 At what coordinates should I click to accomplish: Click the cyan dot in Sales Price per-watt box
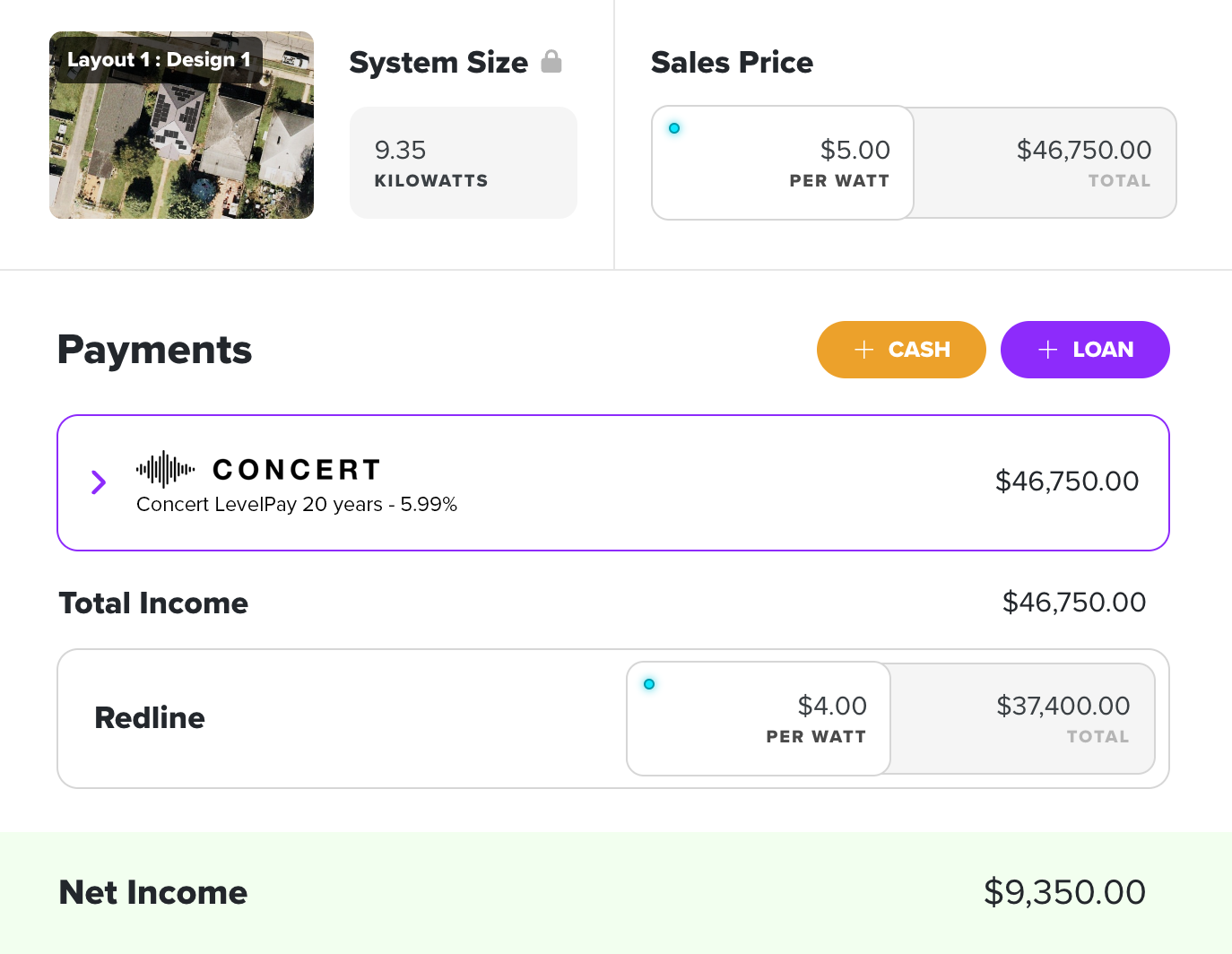pos(674,128)
